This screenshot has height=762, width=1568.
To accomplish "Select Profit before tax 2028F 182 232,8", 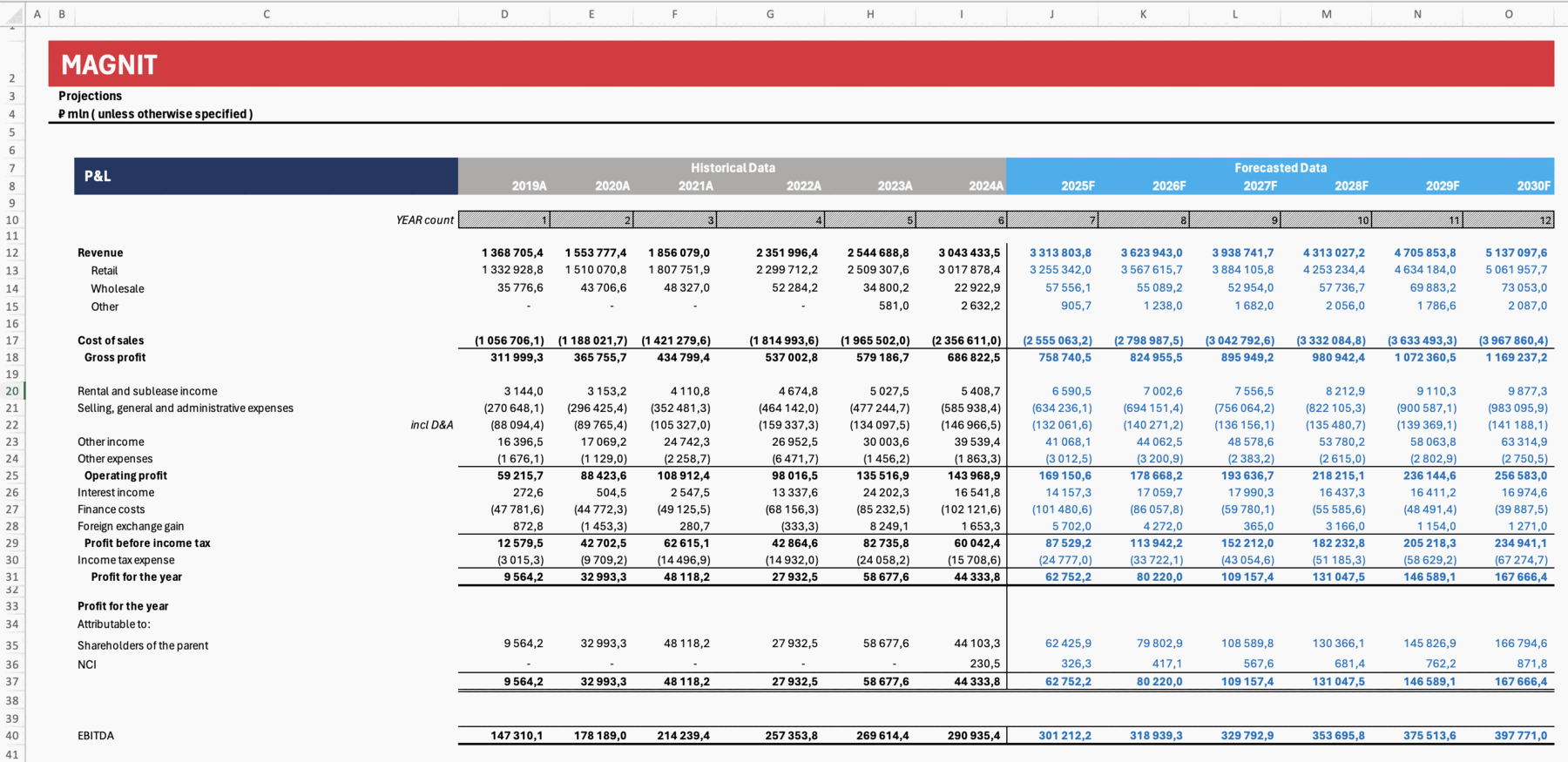I will (x=1339, y=543).
